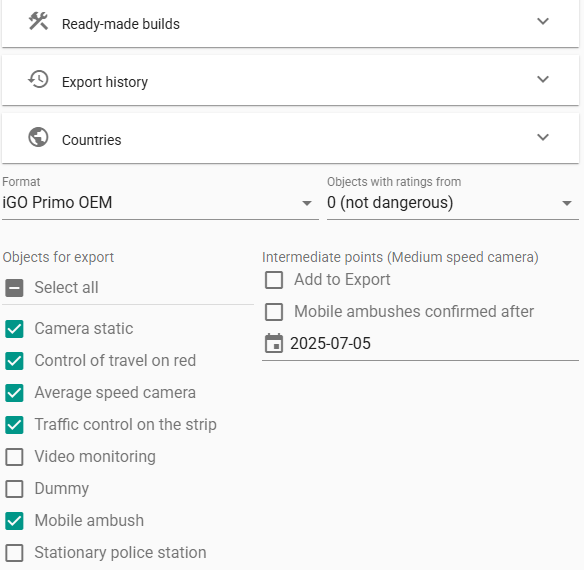The height and width of the screenshot is (570, 584).
Task: Uncheck Control of travel on red
Action: 15,361
